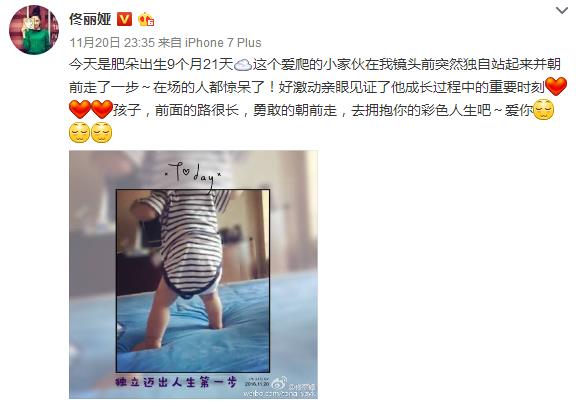Viewport: 579px width, 406px height.
Task: Expand the post options chevron menu
Action: tap(562, 10)
